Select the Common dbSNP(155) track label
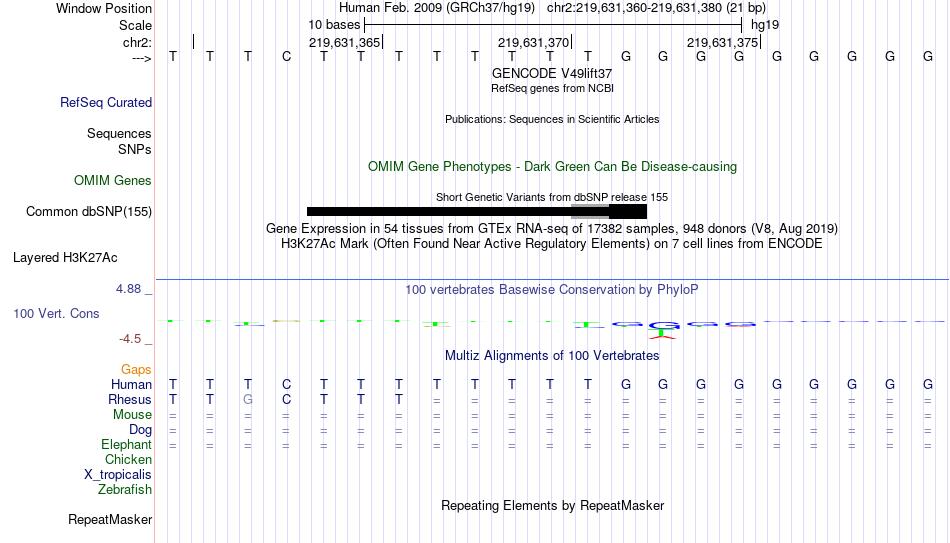The width and height of the screenshot is (950, 543). (x=88, y=212)
